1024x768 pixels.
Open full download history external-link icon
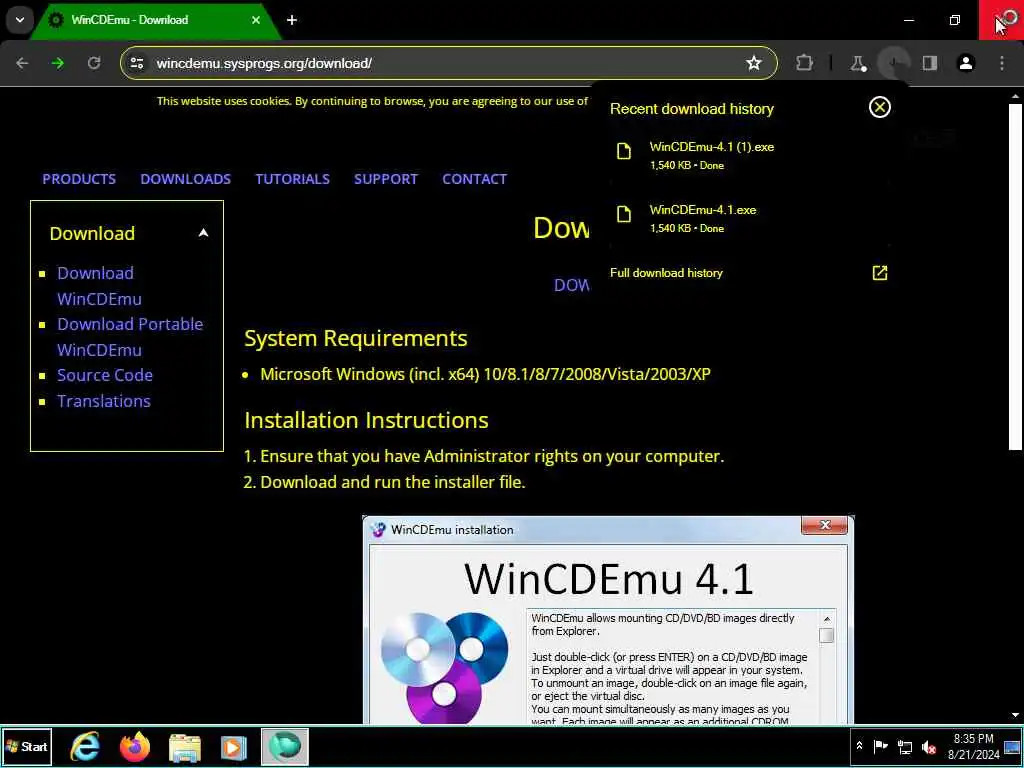tap(880, 272)
